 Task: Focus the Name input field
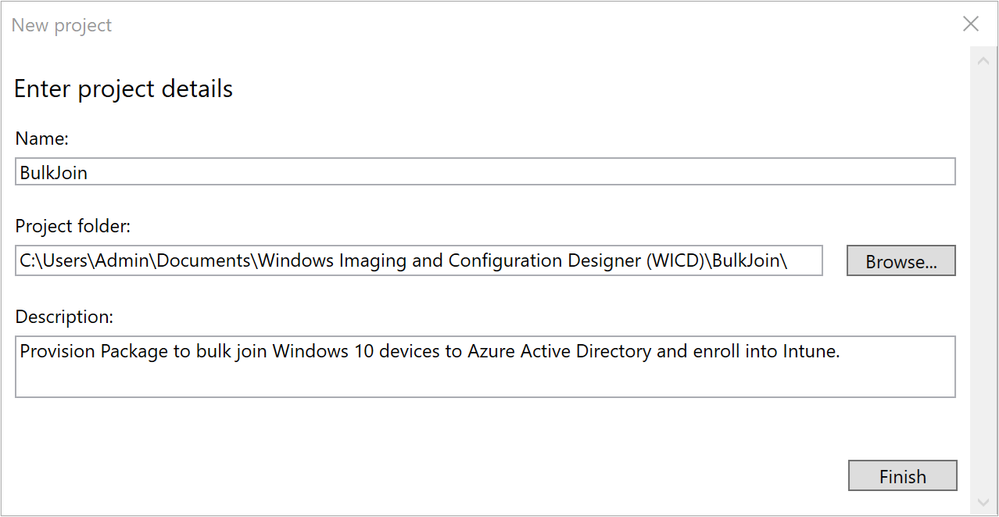click(486, 172)
